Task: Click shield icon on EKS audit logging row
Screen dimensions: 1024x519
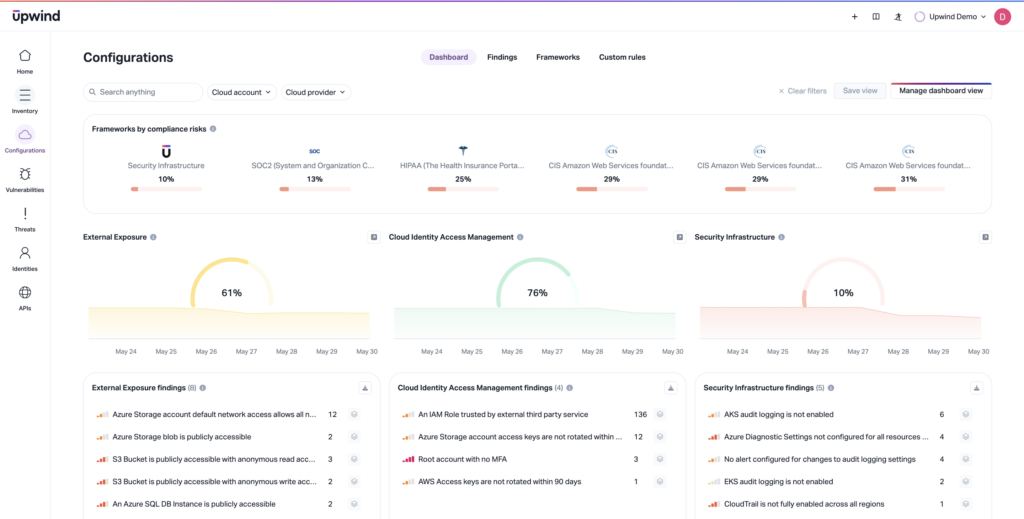Action: (x=966, y=482)
